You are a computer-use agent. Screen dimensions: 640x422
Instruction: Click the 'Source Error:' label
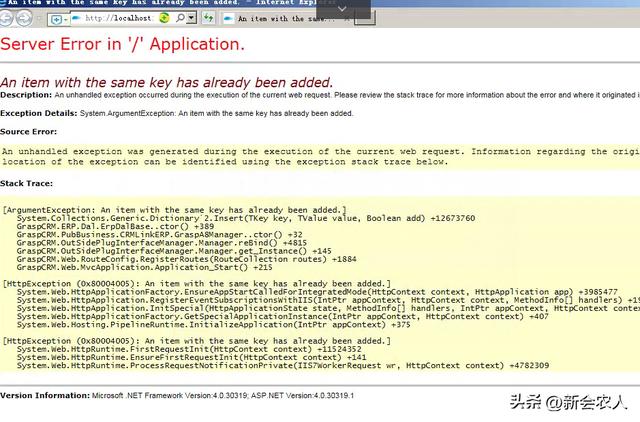tap(28, 132)
